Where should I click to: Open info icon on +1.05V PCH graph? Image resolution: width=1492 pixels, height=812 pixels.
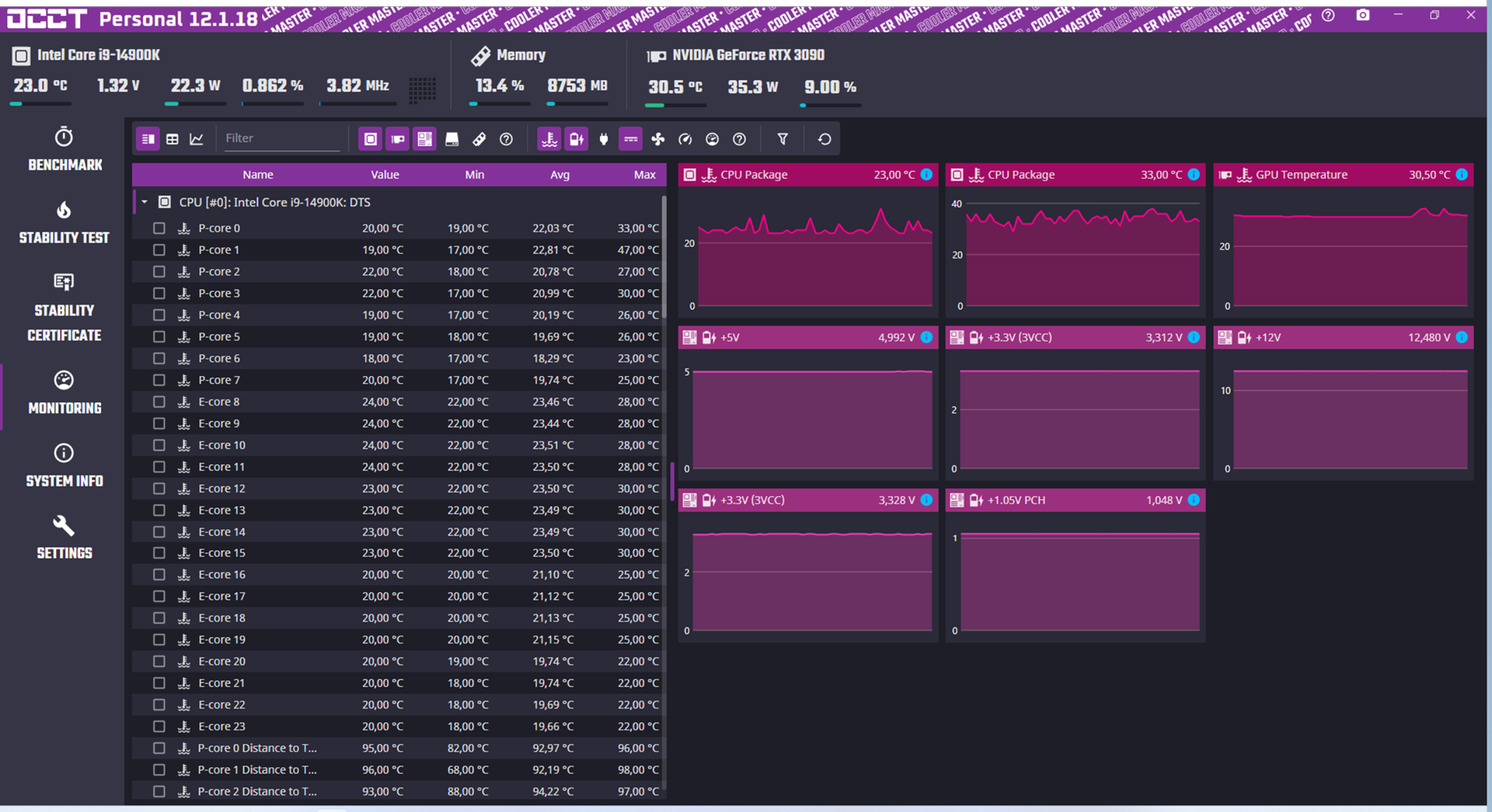[x=1194, y=500]
